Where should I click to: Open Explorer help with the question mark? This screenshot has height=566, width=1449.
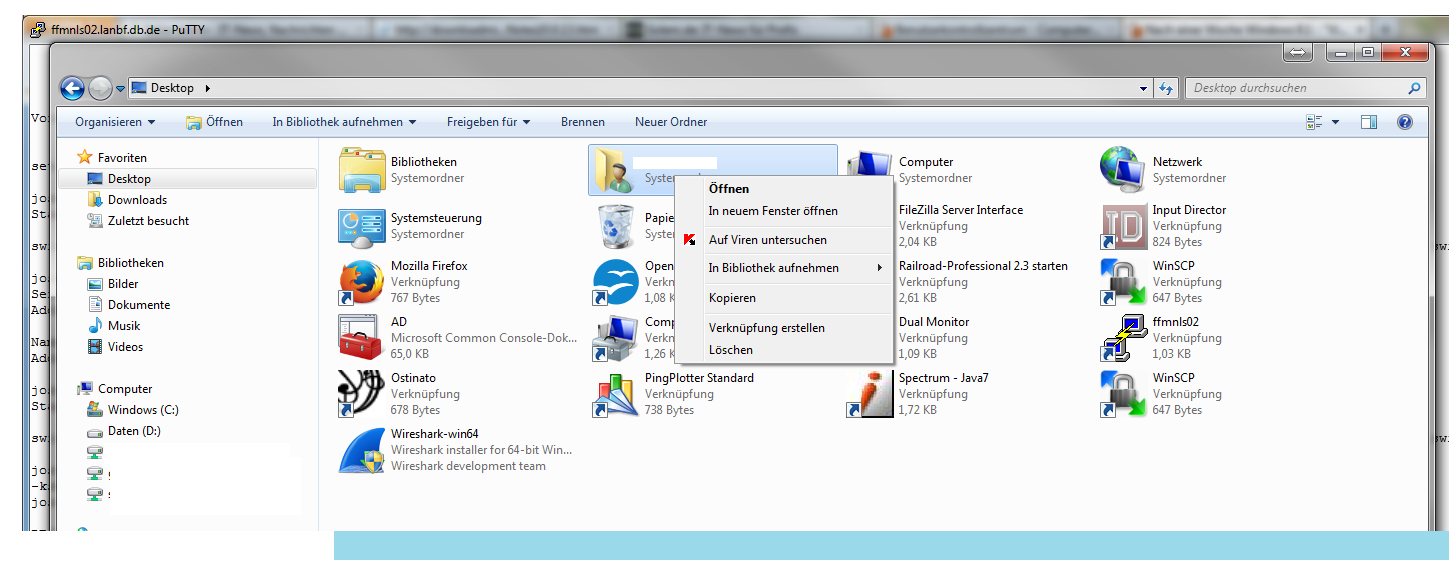coord(1404,122)
